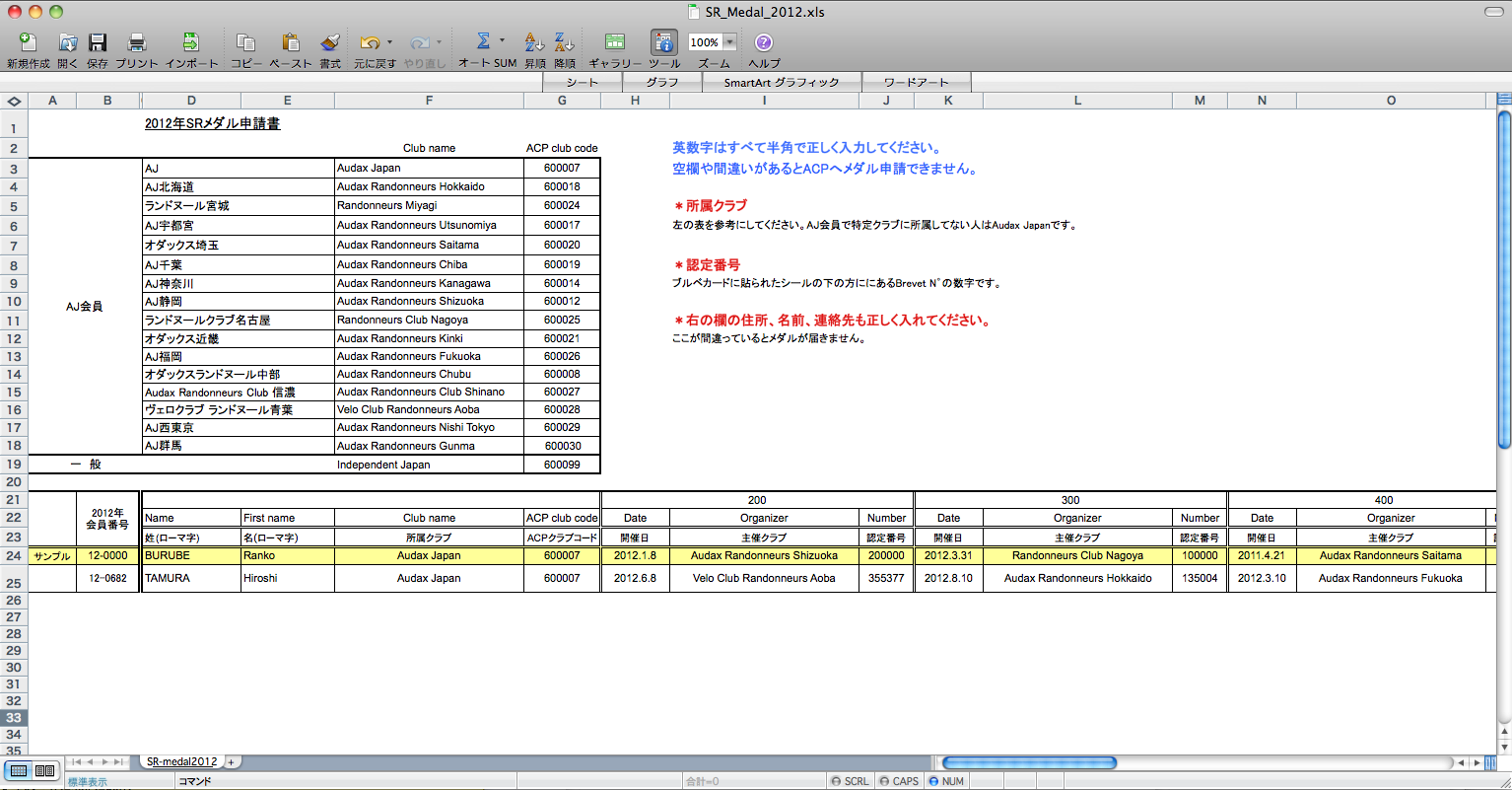Image resolution: width=1512 pixels, height=790 pixels.
Task: Switch to normal view icon at bottom left
Action: pos(19,770)
